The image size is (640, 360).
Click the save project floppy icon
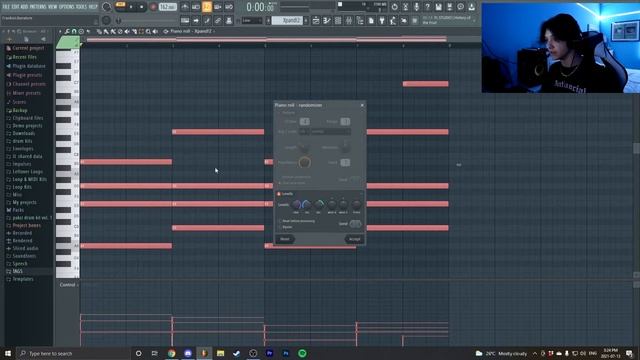coord(438,7)
